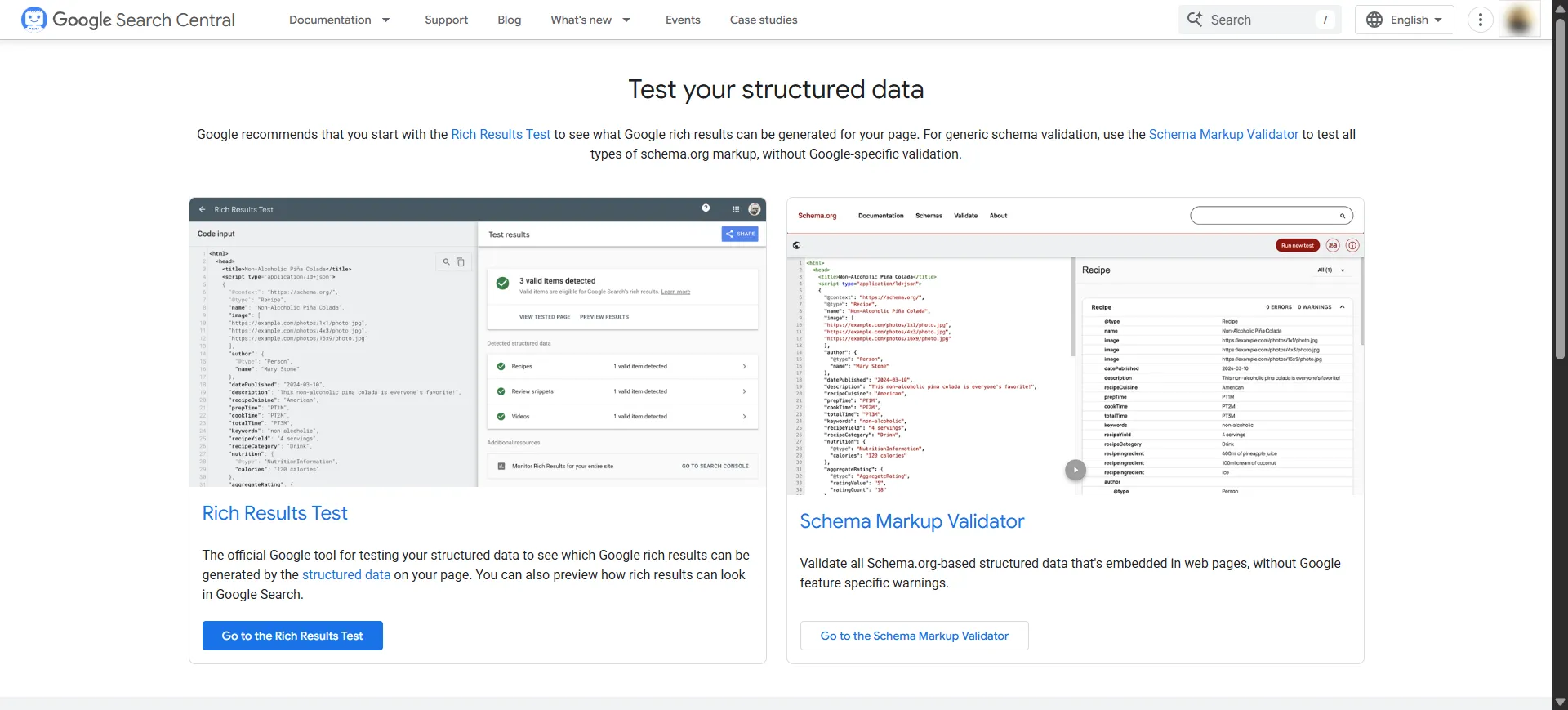Click Go to the Rich Results Test button
This screenshot has width=1568, height=710.
click(292, 636)
